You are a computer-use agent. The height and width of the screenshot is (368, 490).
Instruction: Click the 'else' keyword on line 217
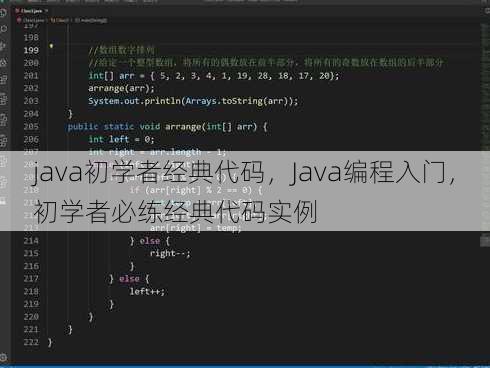click(x=129, y=279)
